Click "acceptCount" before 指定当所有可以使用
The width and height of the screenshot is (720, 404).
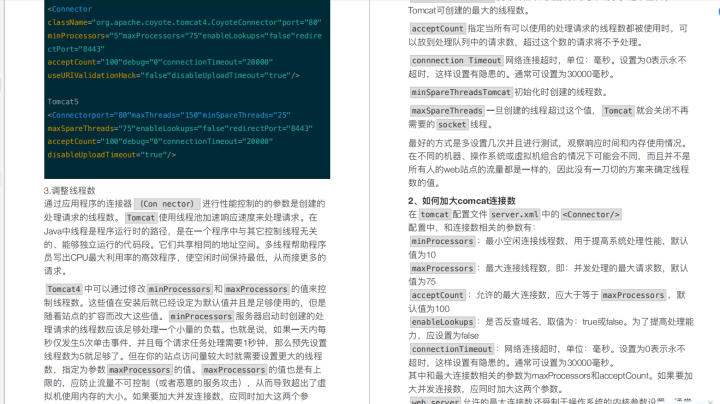(438, 29)
